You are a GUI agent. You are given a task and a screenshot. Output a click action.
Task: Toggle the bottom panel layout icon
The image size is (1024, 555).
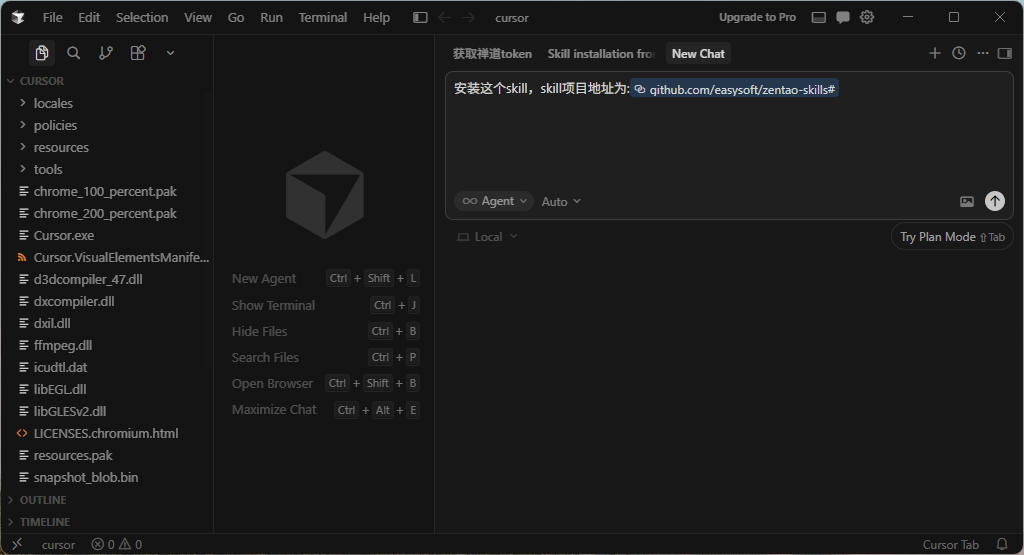(819, 18)
